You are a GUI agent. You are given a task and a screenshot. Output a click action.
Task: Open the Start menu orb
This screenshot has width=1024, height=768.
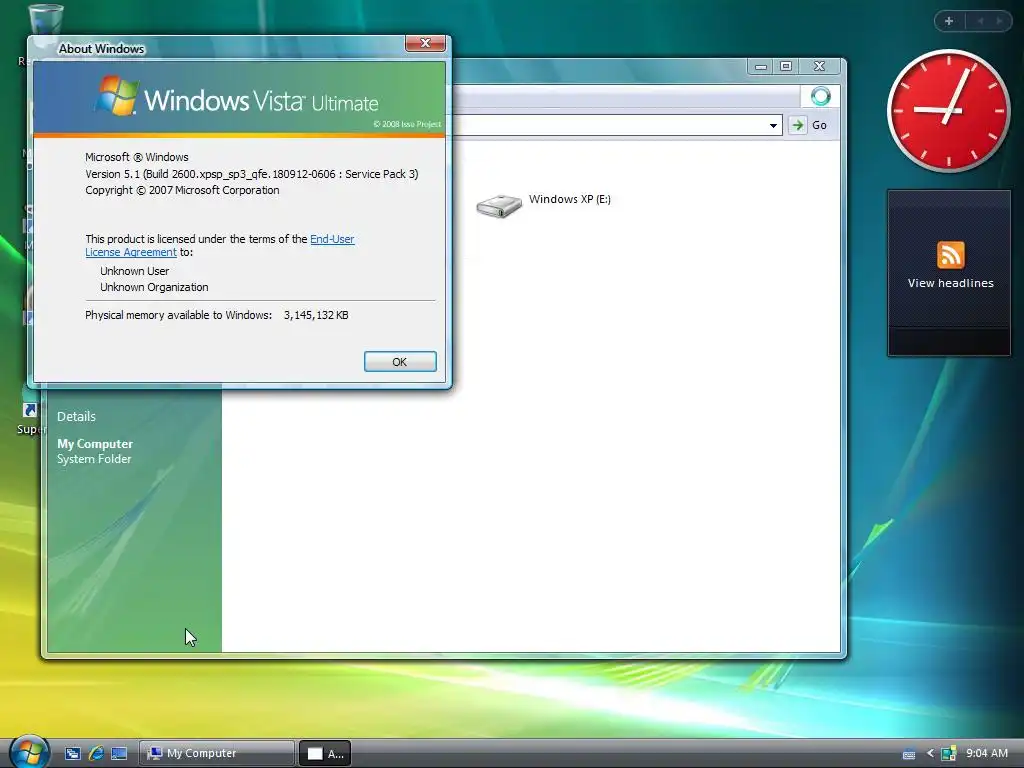click(x=29, y=751)
